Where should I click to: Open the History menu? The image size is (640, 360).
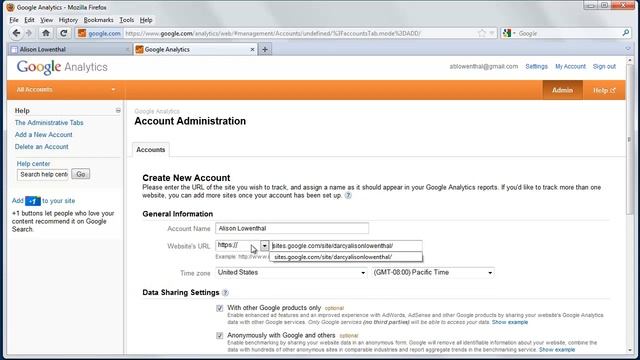pyautogui.click(x=68, y=20)
